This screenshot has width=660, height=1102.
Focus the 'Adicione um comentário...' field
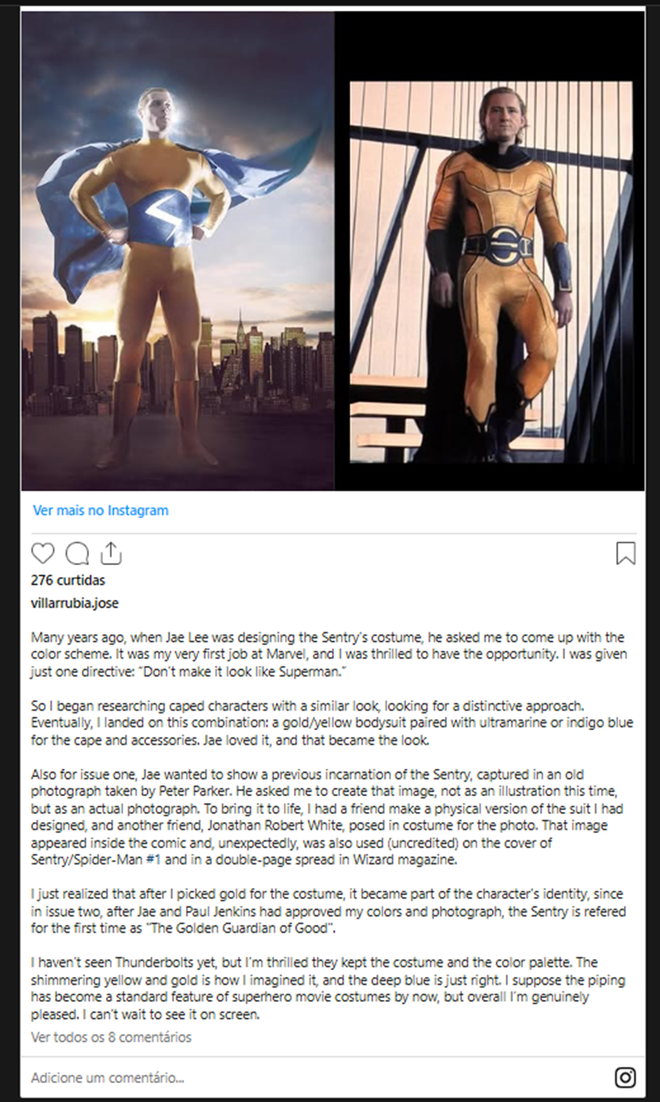(x=316, y=1077)
